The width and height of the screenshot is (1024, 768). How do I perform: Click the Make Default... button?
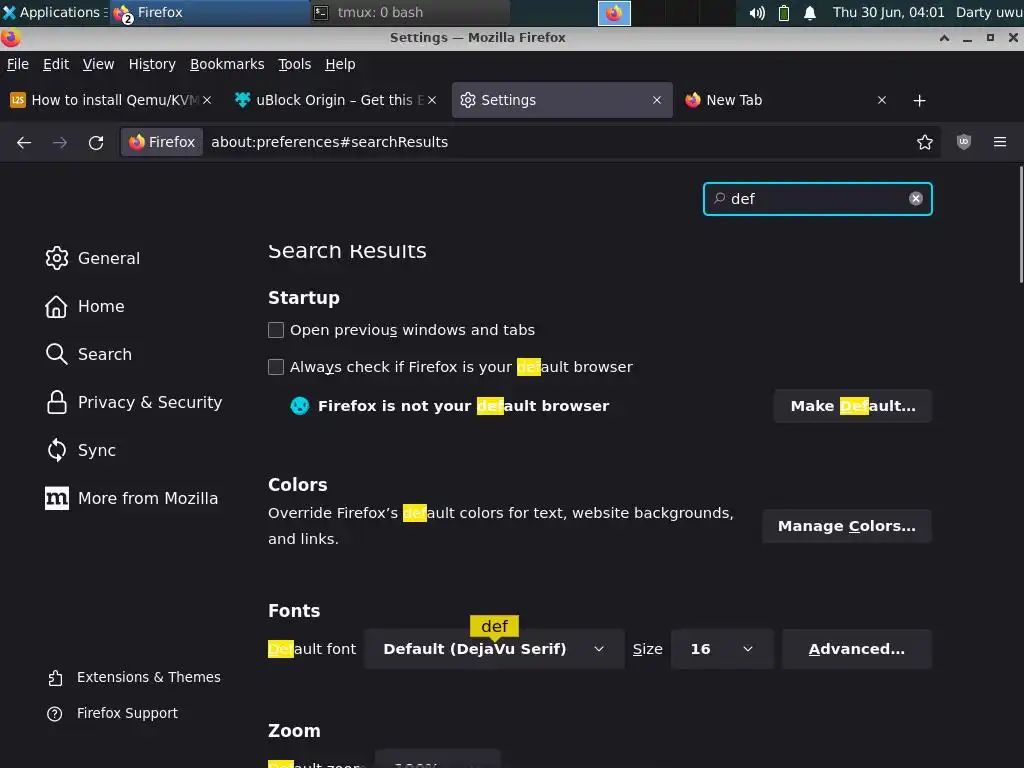point(853,406)
